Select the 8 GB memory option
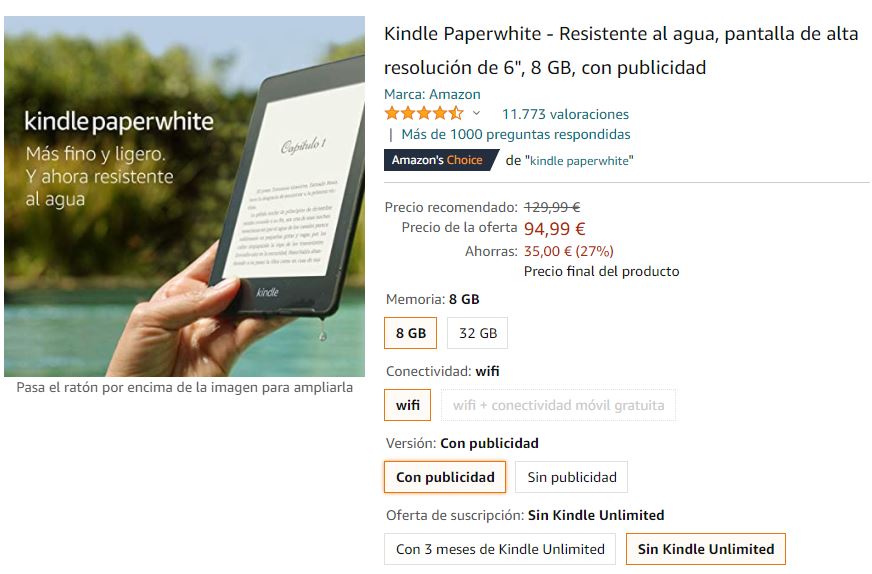 [x=410, y=333]
